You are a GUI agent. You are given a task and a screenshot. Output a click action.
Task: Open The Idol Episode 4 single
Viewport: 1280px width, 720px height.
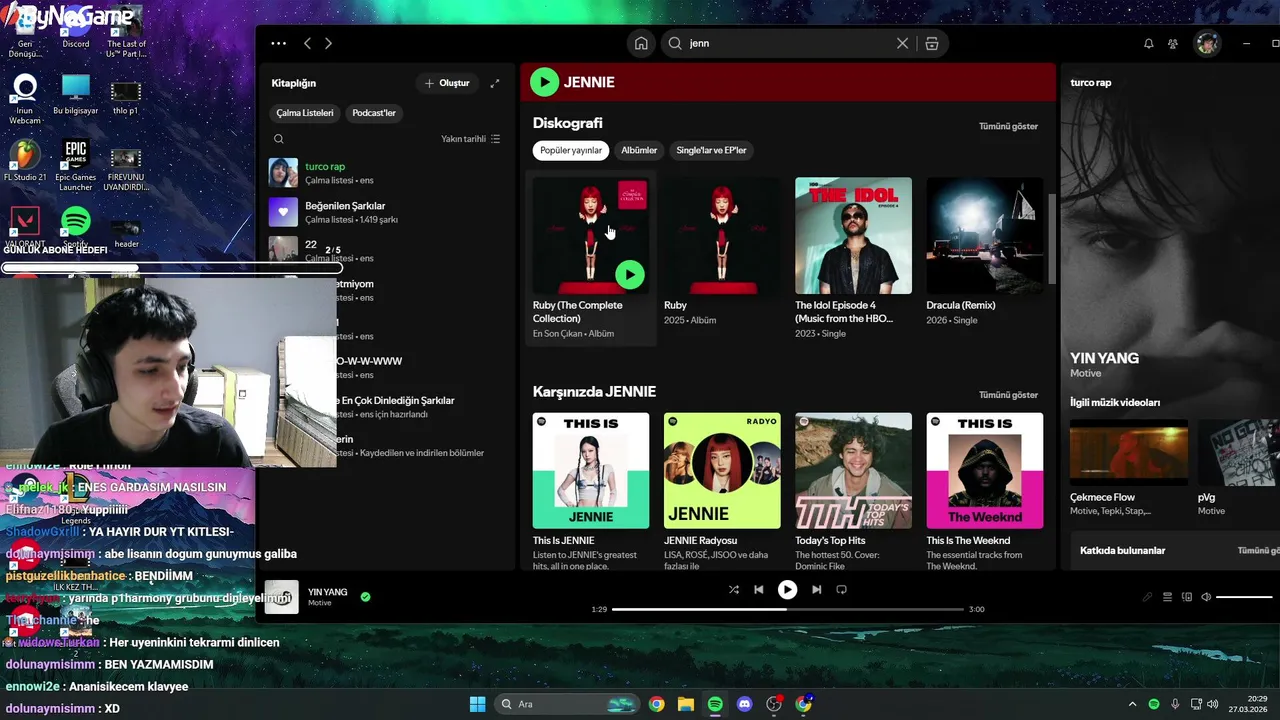click(853, 236)
